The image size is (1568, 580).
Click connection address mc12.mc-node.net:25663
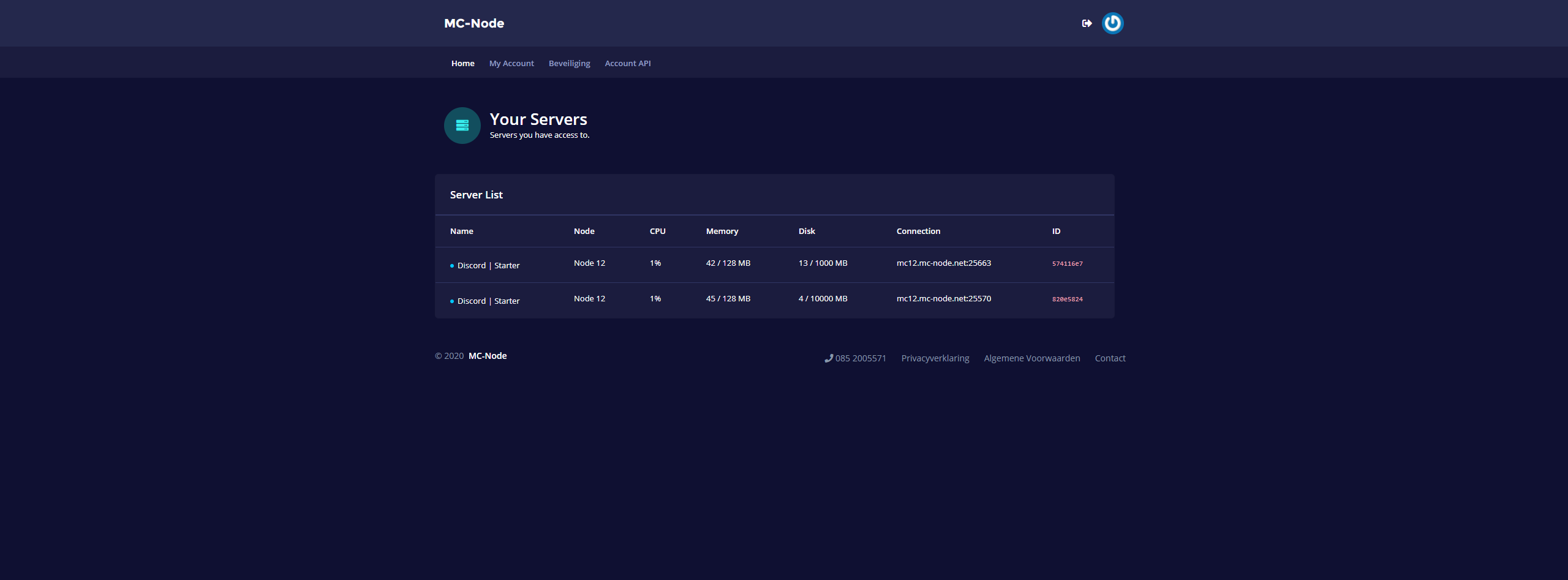(x=943, y=263)
